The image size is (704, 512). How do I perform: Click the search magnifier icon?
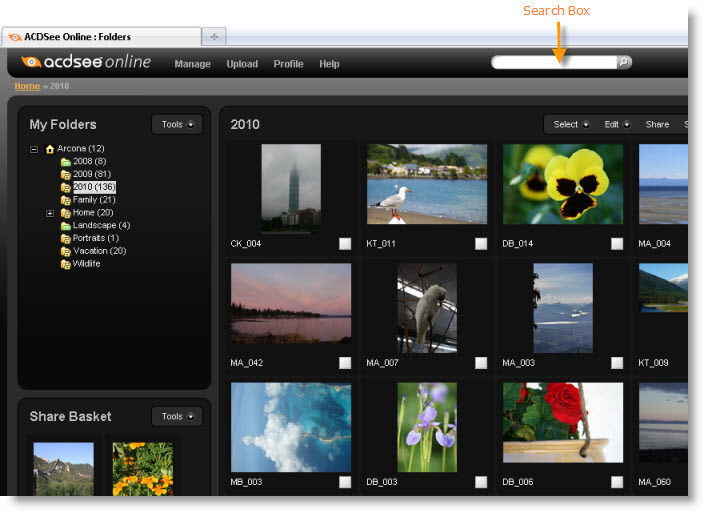click(x=624, y=62)
